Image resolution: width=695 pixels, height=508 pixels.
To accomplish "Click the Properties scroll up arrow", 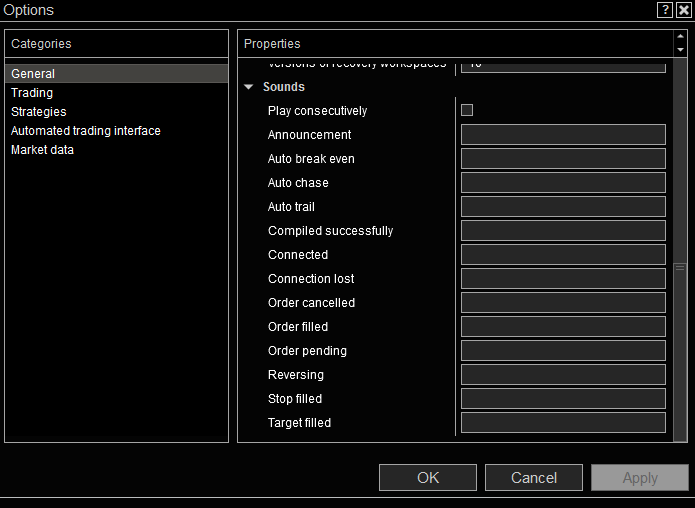I will point(680,37).
